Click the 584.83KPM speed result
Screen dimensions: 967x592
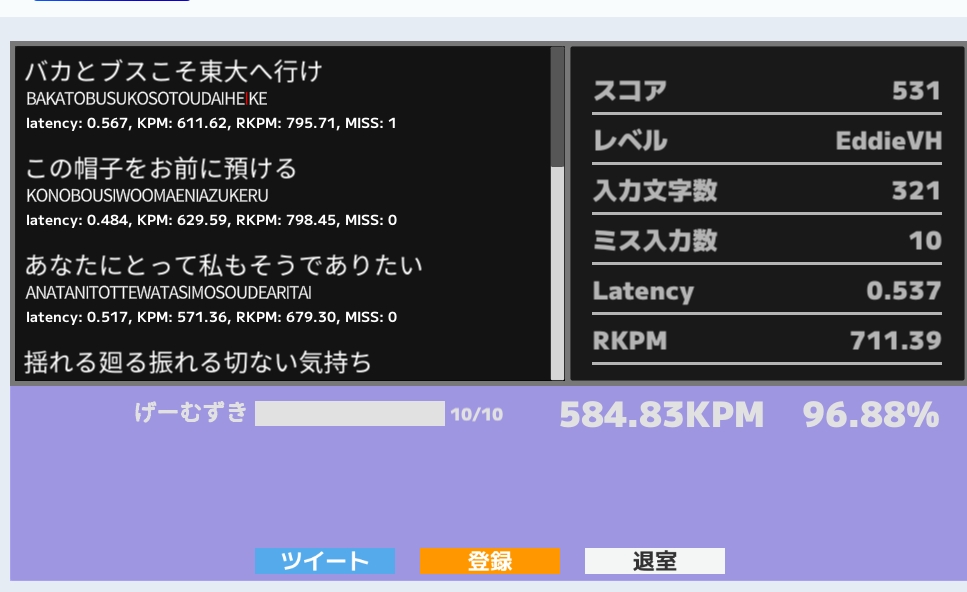pos(661,414)
